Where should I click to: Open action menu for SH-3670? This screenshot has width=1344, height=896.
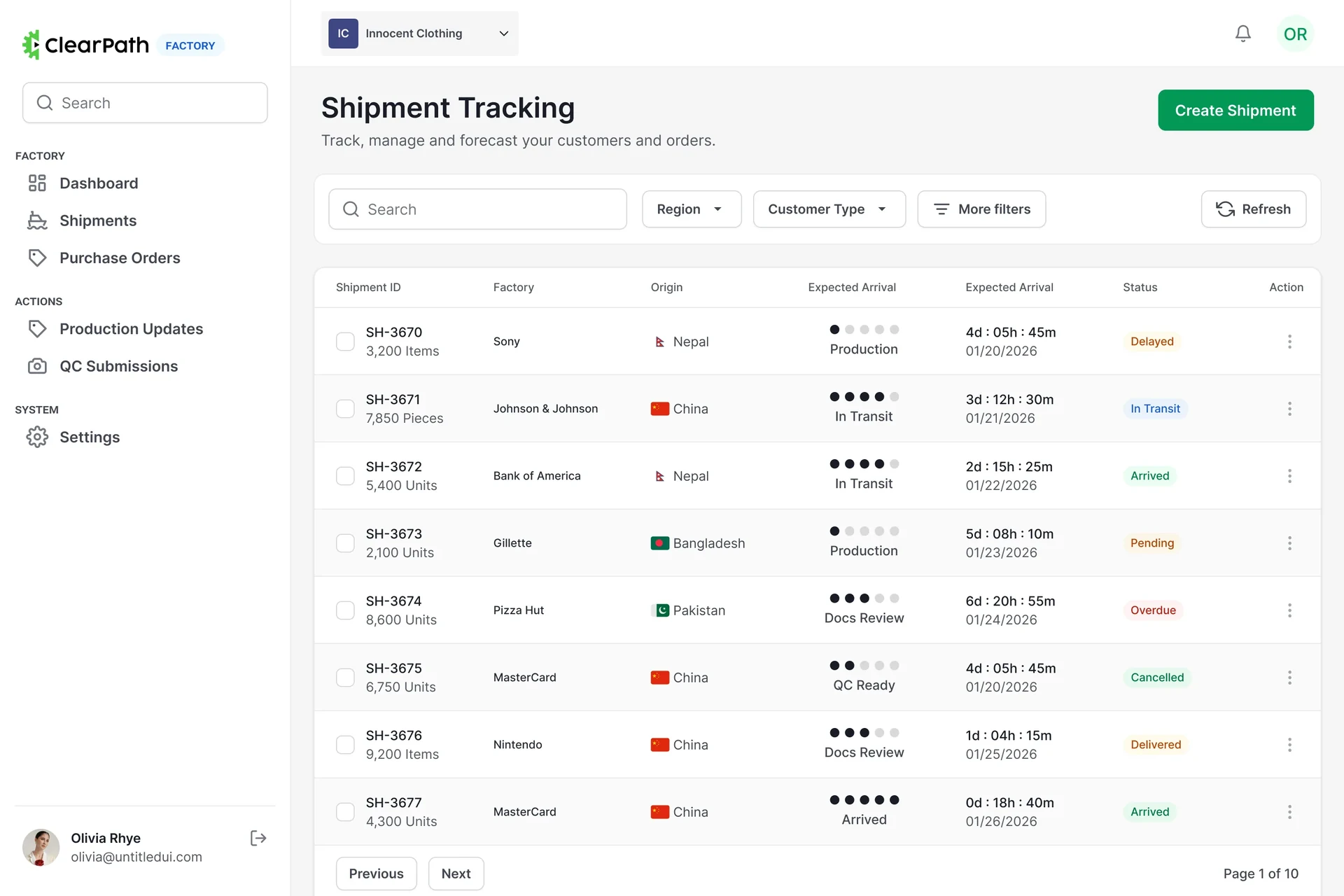(1289, 342)
